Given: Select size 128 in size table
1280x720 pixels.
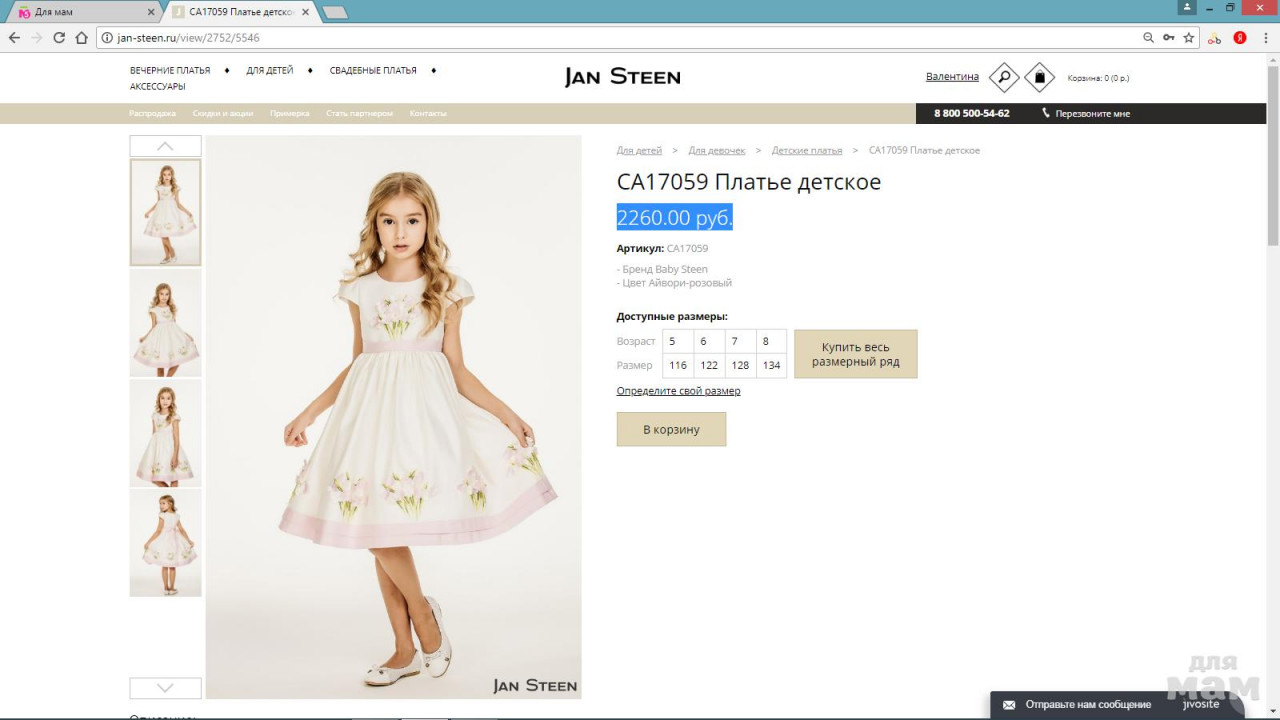Looking at the screenshot, I should point(740,366).
